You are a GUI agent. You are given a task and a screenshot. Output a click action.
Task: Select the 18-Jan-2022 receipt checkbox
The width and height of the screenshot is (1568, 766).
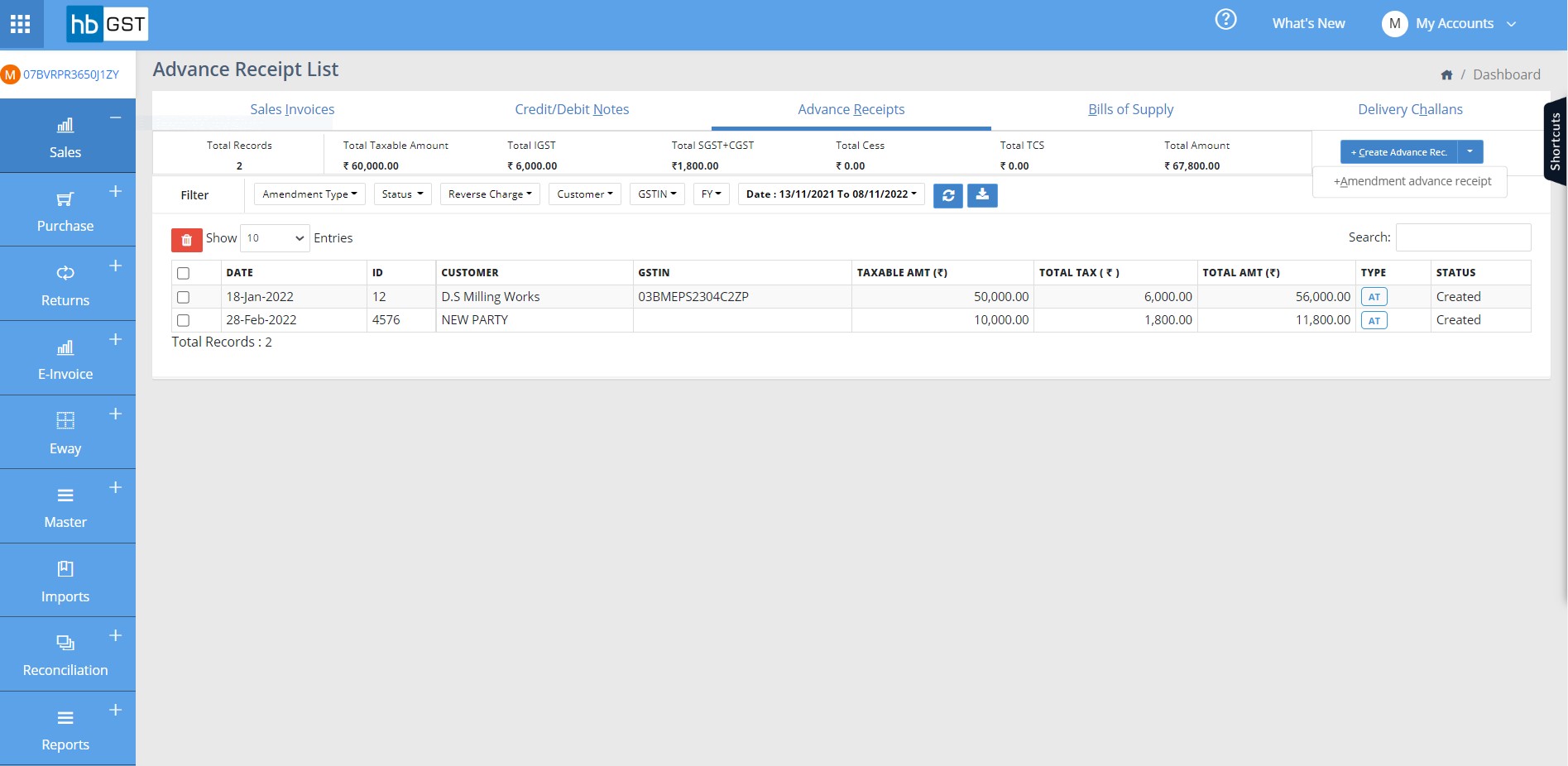coord(184,297)
